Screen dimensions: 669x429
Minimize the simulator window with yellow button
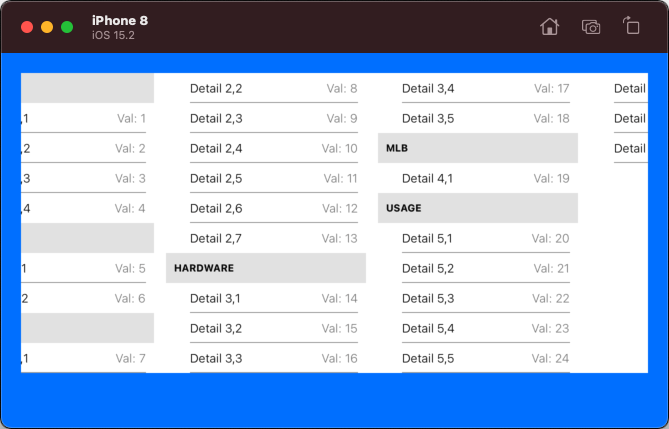[47, 27]
